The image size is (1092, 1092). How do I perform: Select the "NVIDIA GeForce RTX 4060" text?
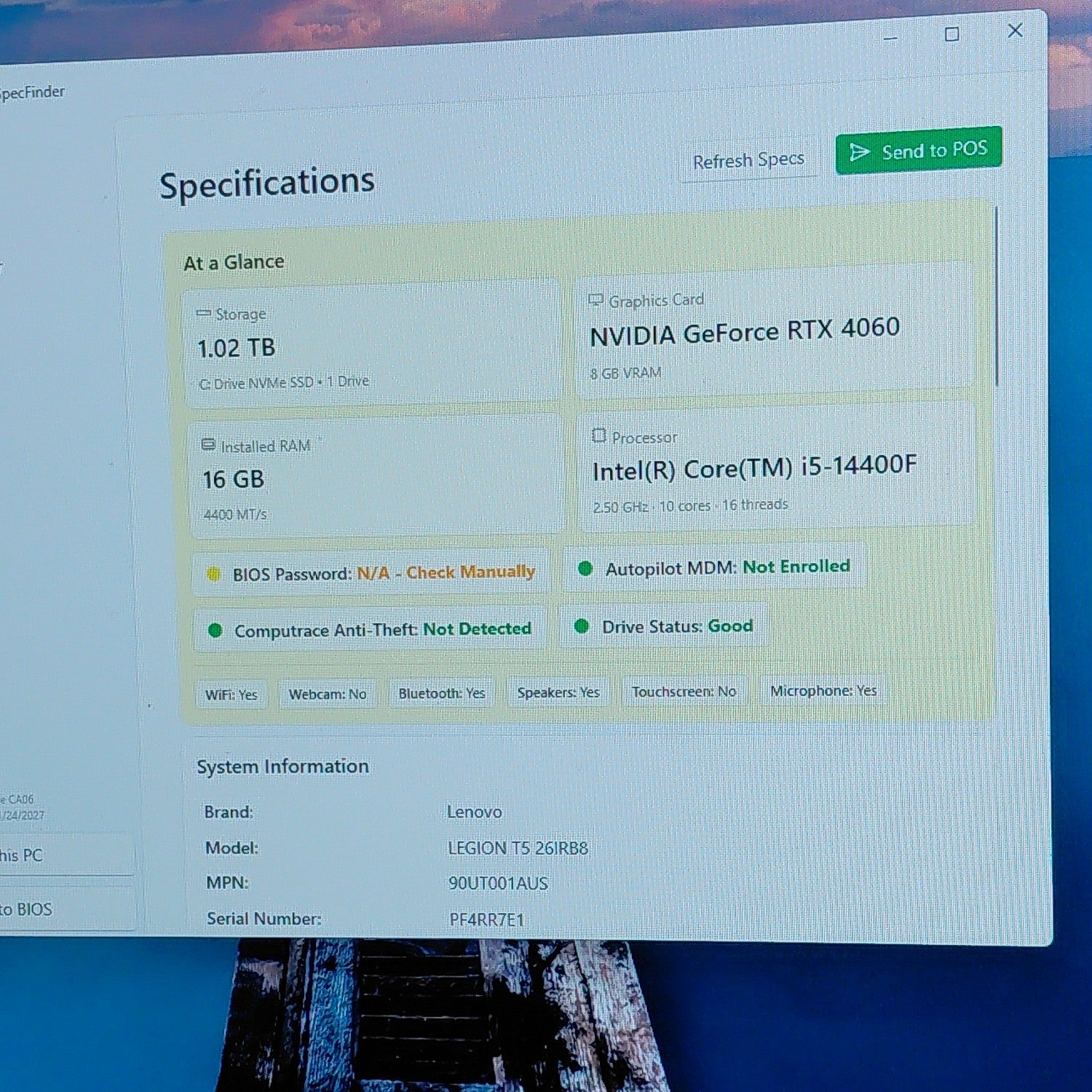pos(745,332)
